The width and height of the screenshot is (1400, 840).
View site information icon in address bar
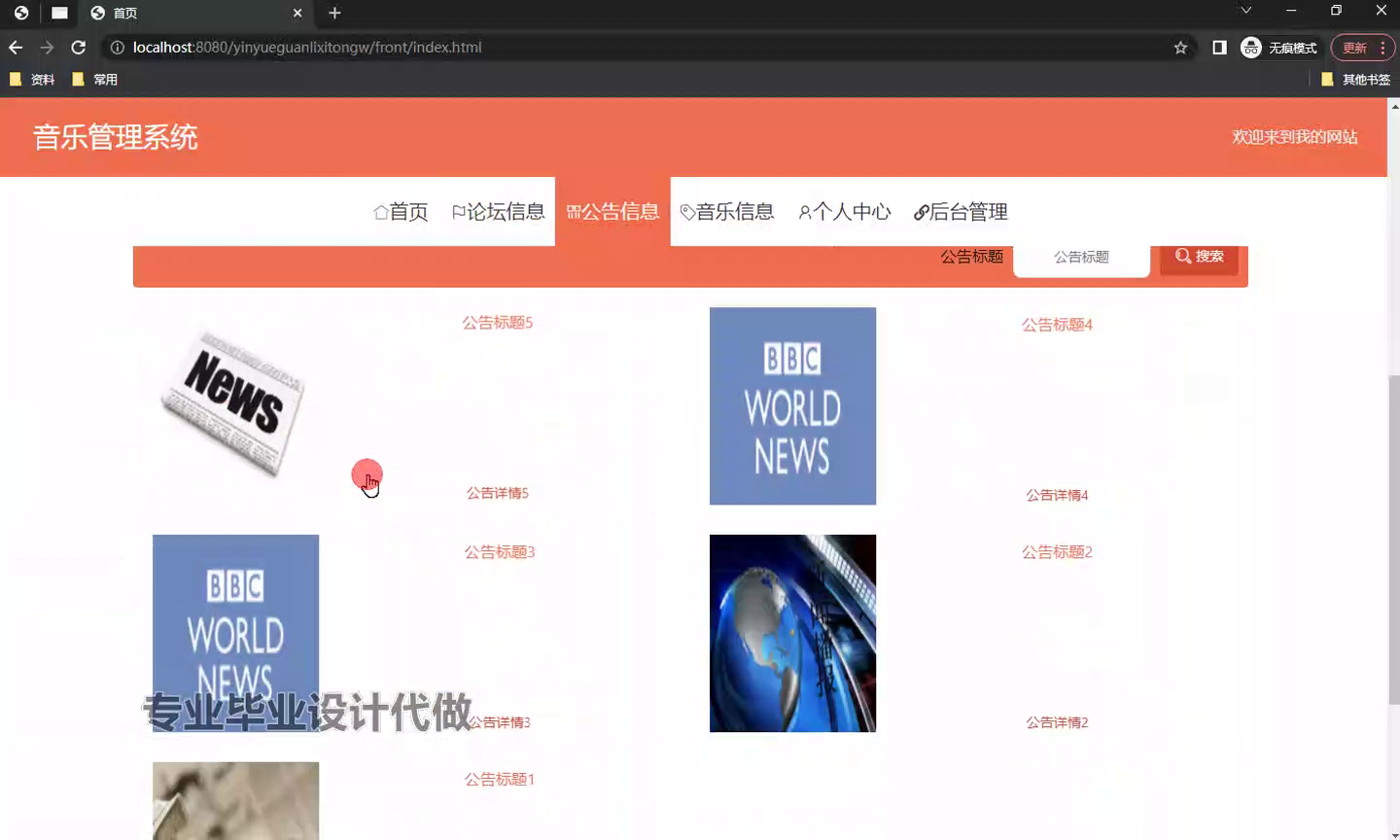[117, 48]
